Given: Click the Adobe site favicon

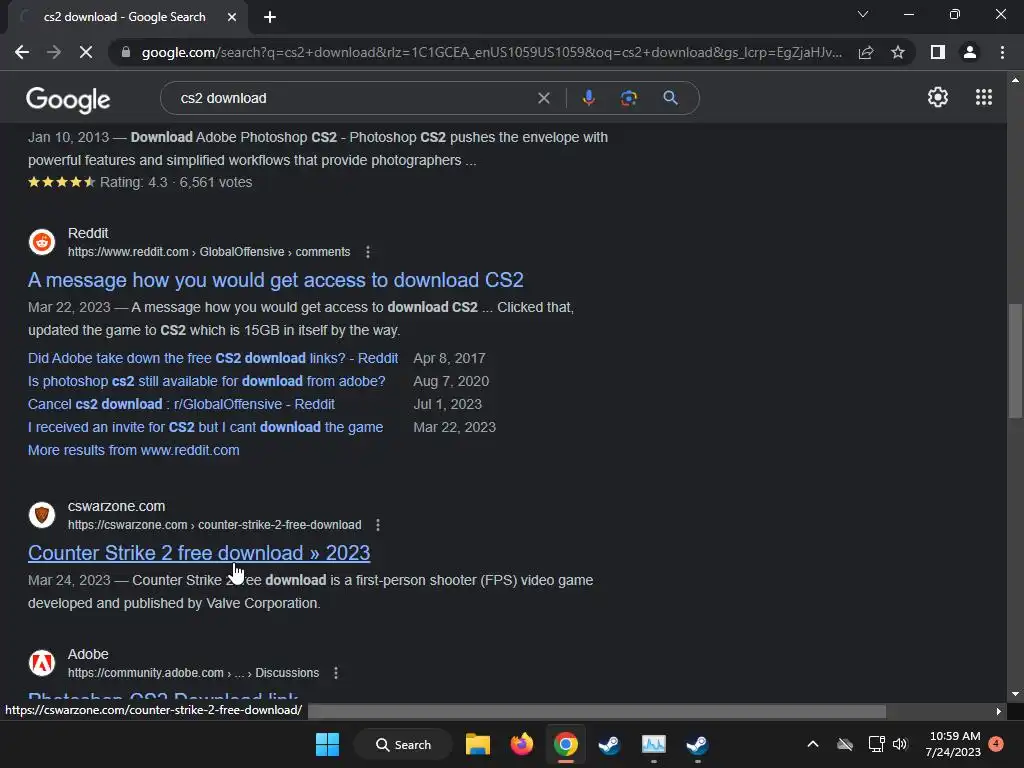Looking at the screenshot, I should pos(42,663).
